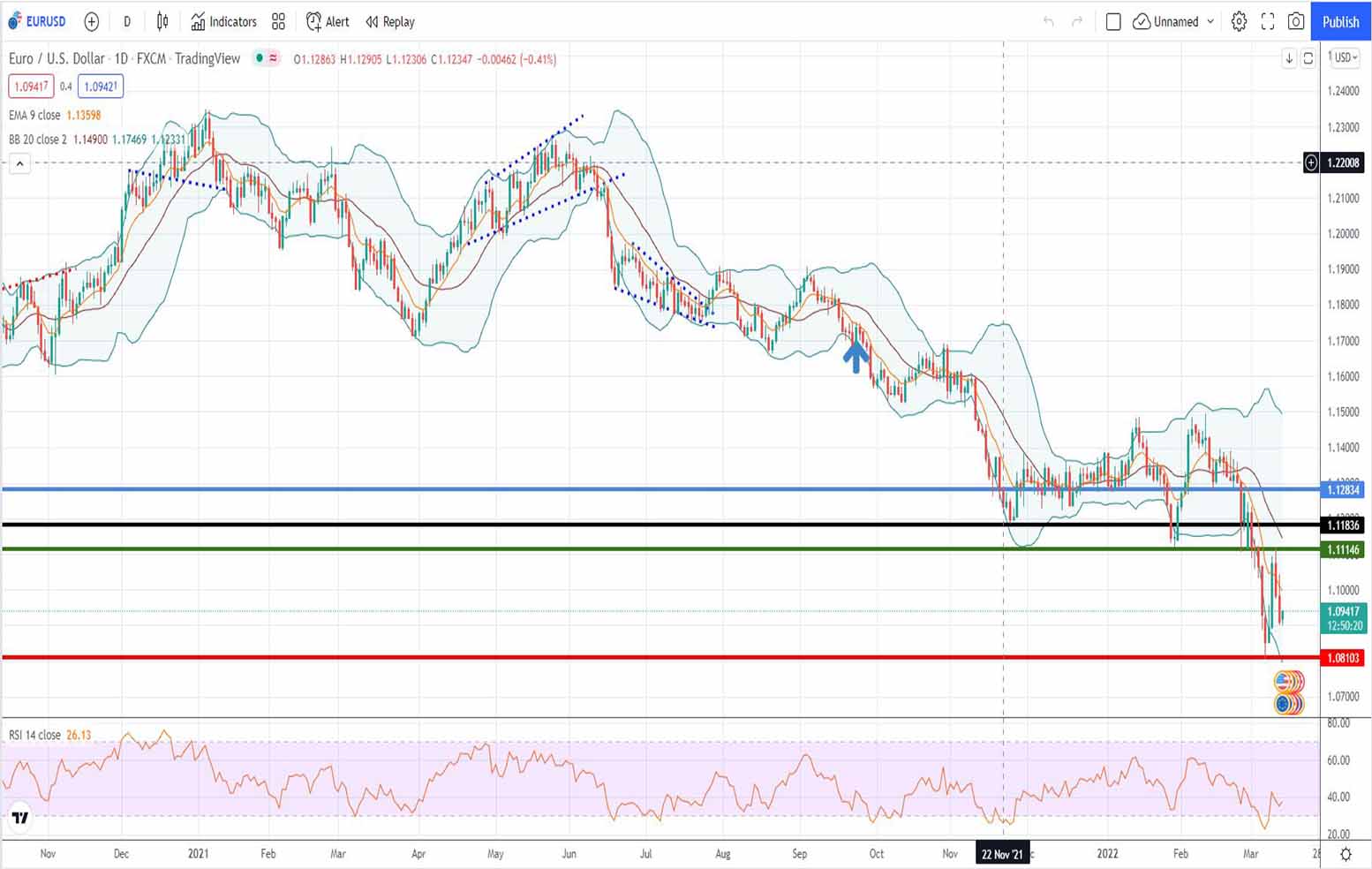Open the candlestick chart style selector
The height and width of the screenshot is (869, 1372).
coord(162,22)
